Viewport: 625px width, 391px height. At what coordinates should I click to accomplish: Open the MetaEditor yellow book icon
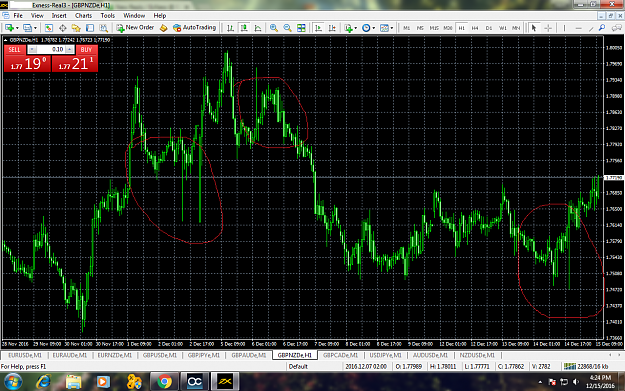coord(163,28)
